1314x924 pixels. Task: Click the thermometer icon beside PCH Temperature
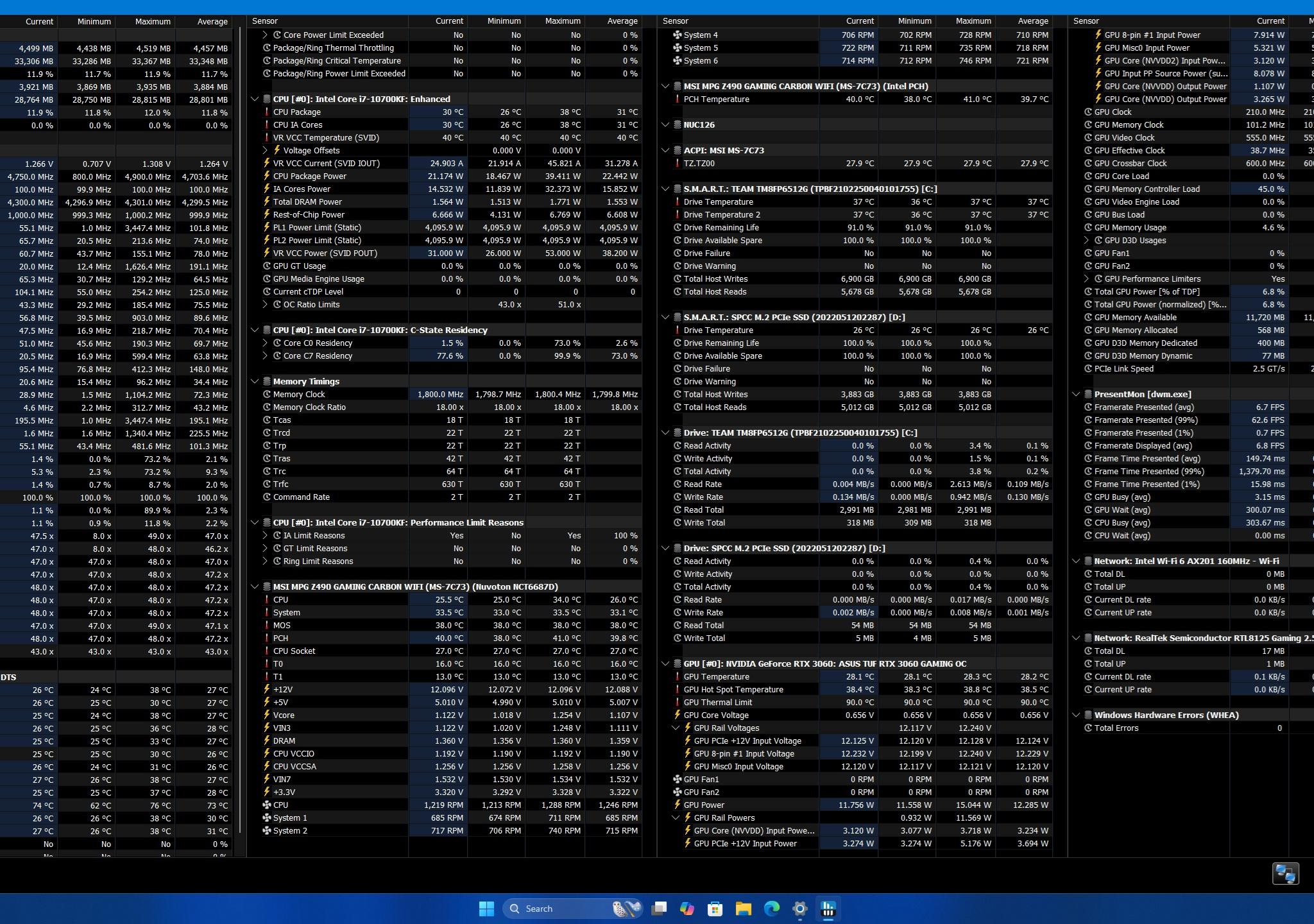click(x=678, y=99)
